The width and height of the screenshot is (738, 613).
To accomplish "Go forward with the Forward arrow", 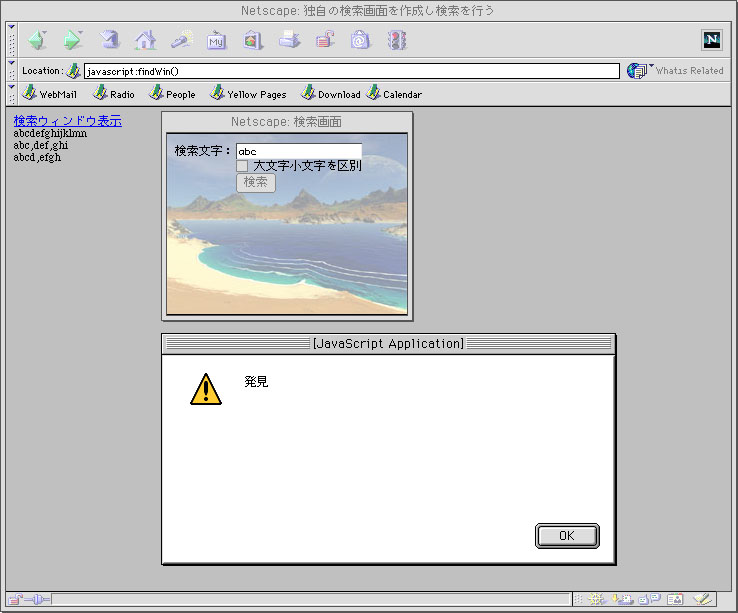I will tap(72, 40).
